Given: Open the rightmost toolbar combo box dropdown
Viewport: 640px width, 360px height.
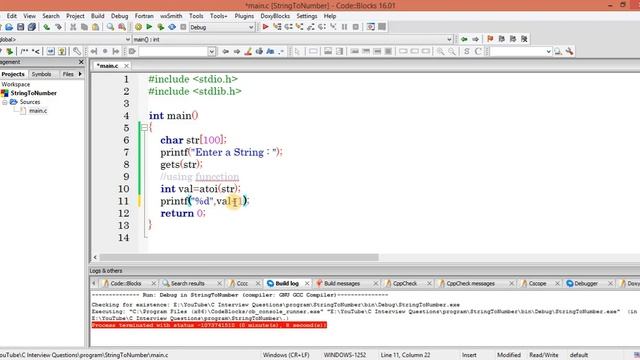Looking at the screenshot, I should pos(548,51).
